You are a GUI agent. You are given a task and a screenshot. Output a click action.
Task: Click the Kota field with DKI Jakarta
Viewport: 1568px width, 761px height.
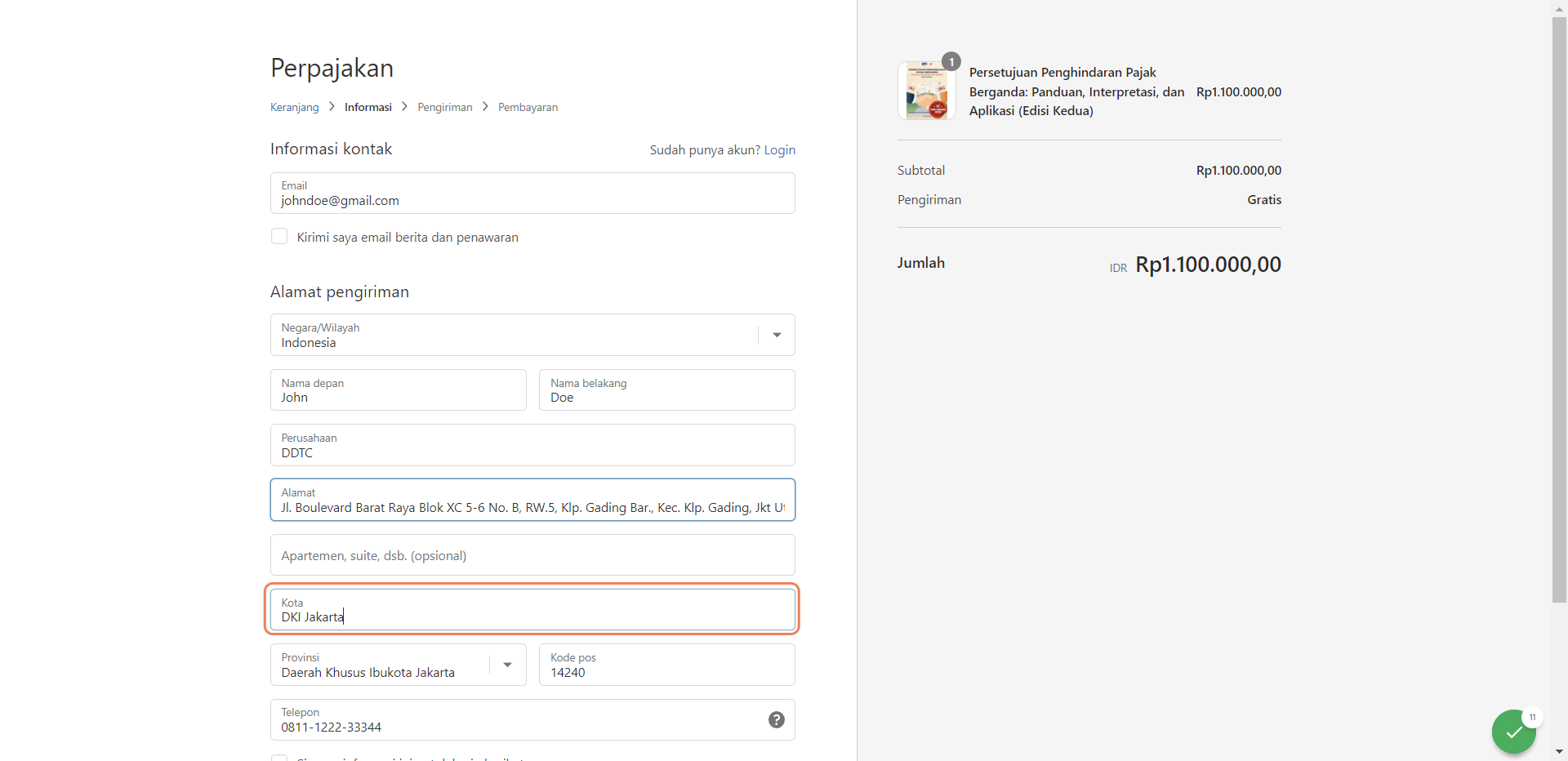[532, 610]
